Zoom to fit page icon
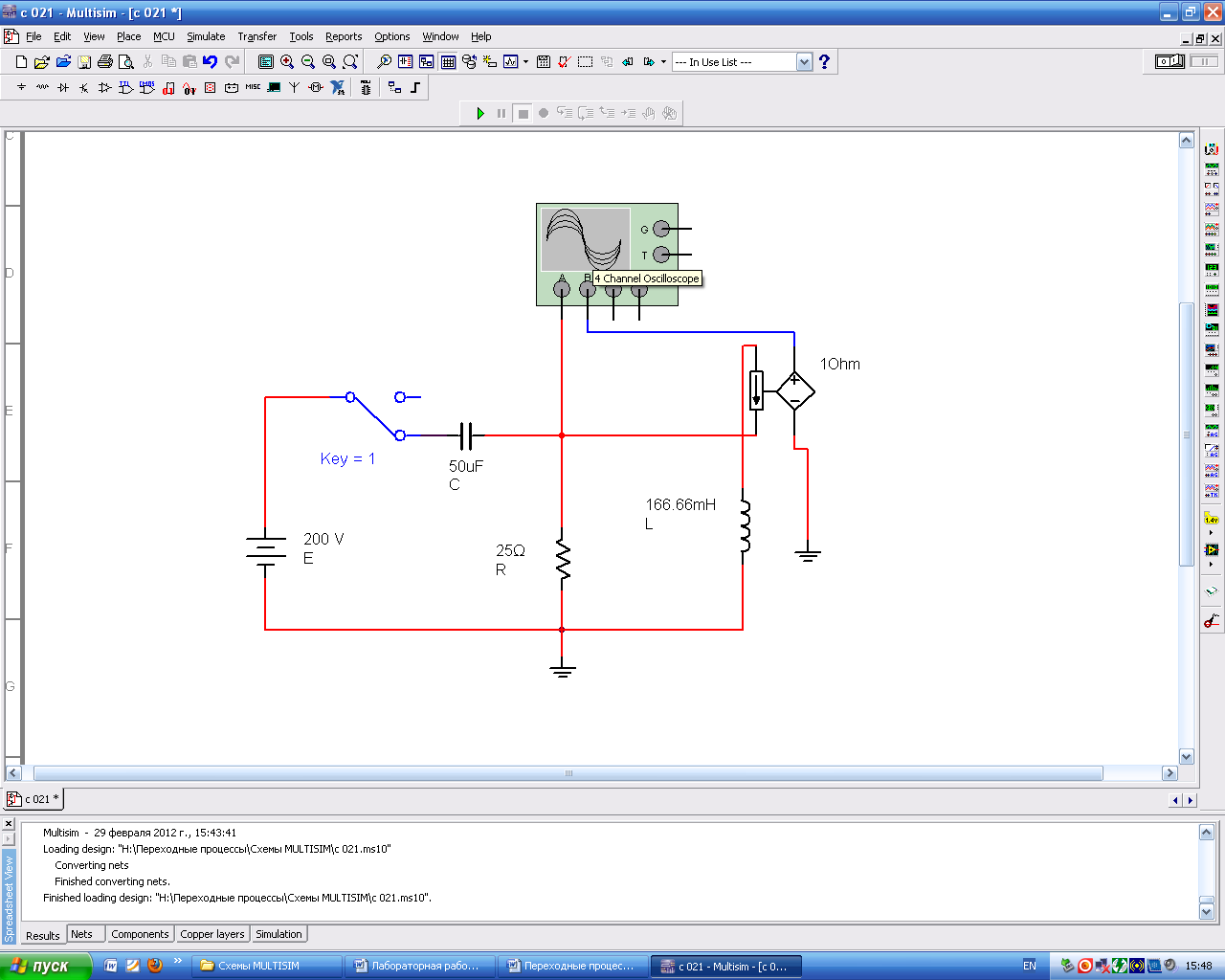This screenshot has width=1225, height=980. click(x=350, y=61)
